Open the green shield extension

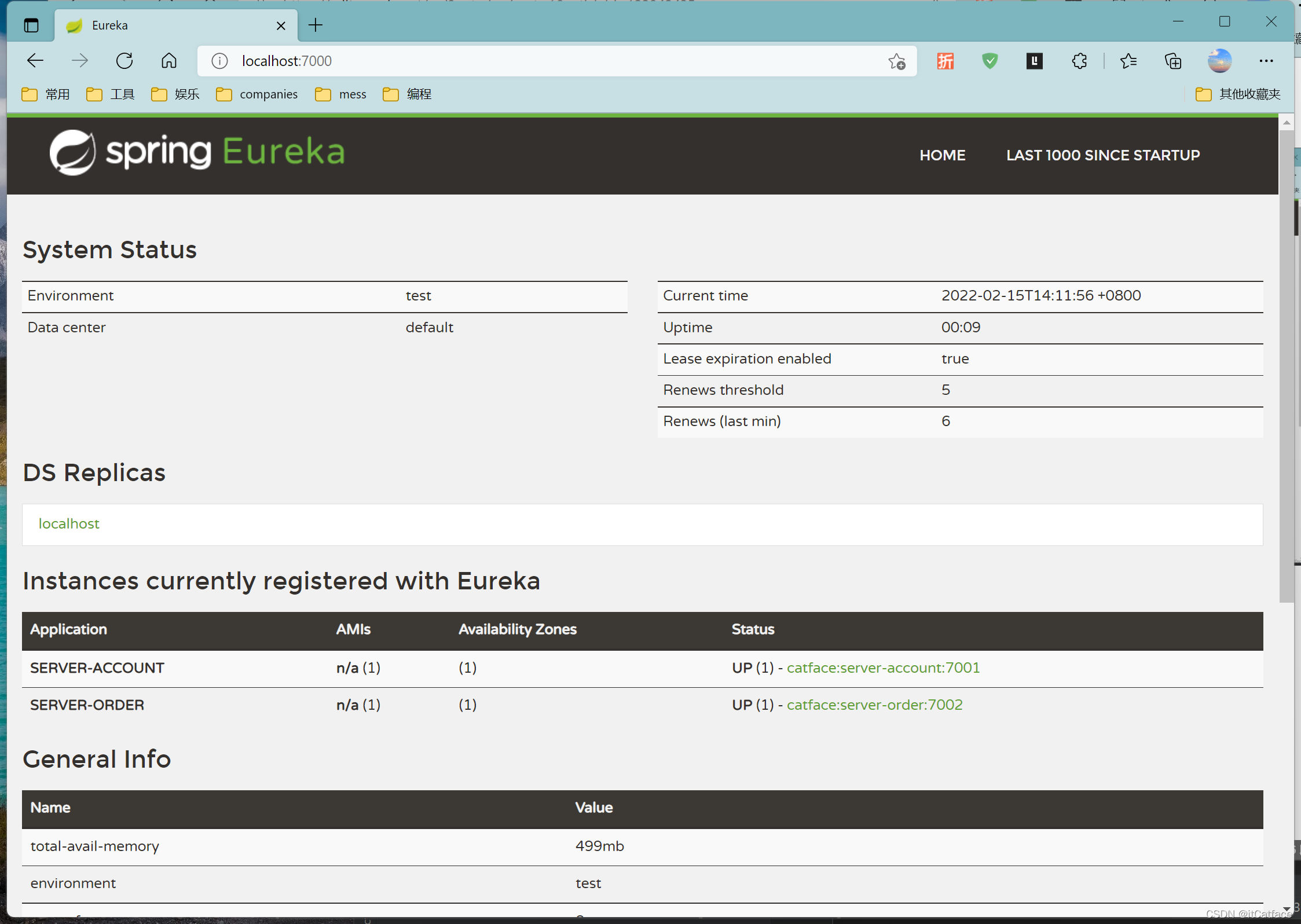(990, 61)
